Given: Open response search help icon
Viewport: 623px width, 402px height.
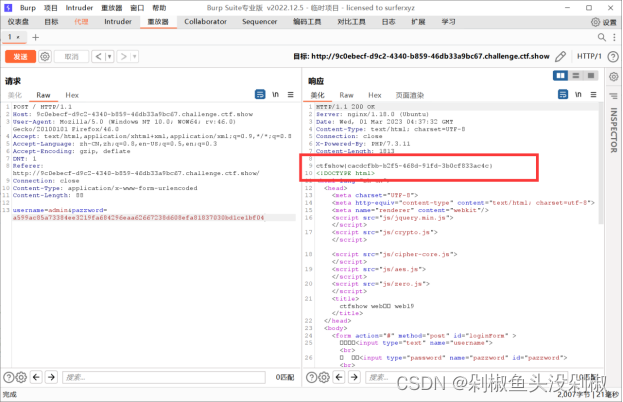Looking at the screenshot, I should (312, 377).
